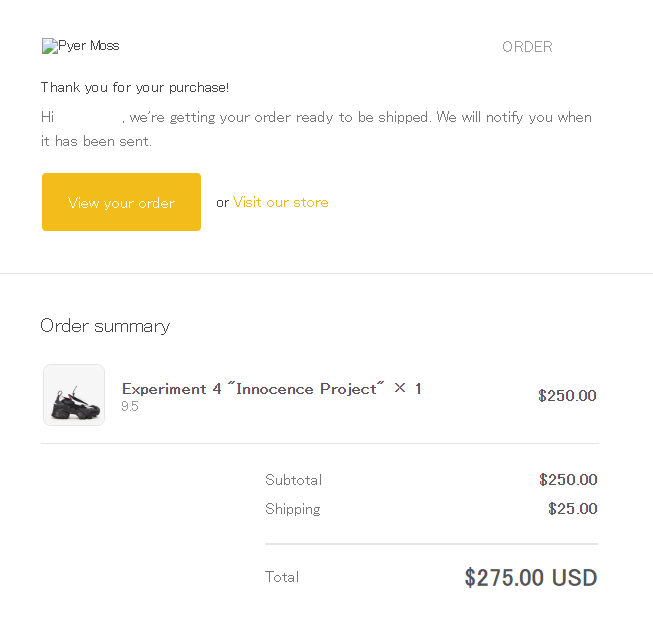
Task: Click the sneaker product thumbnail
Action: (74, 395)
